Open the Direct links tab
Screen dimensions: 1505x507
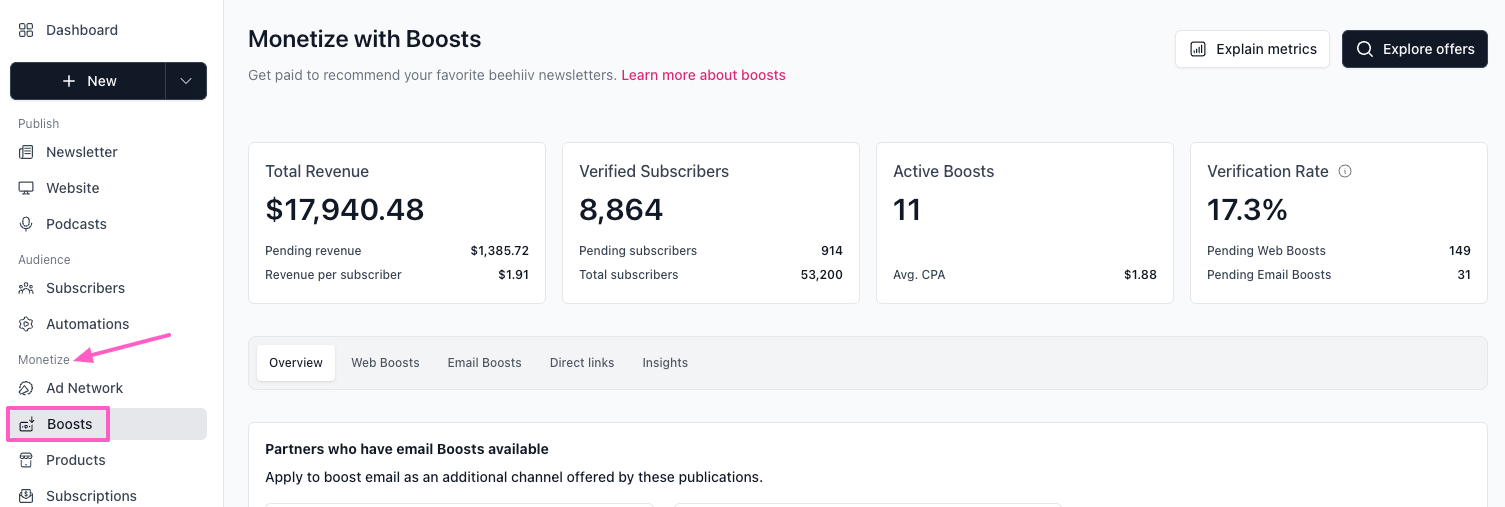[582, 363]
